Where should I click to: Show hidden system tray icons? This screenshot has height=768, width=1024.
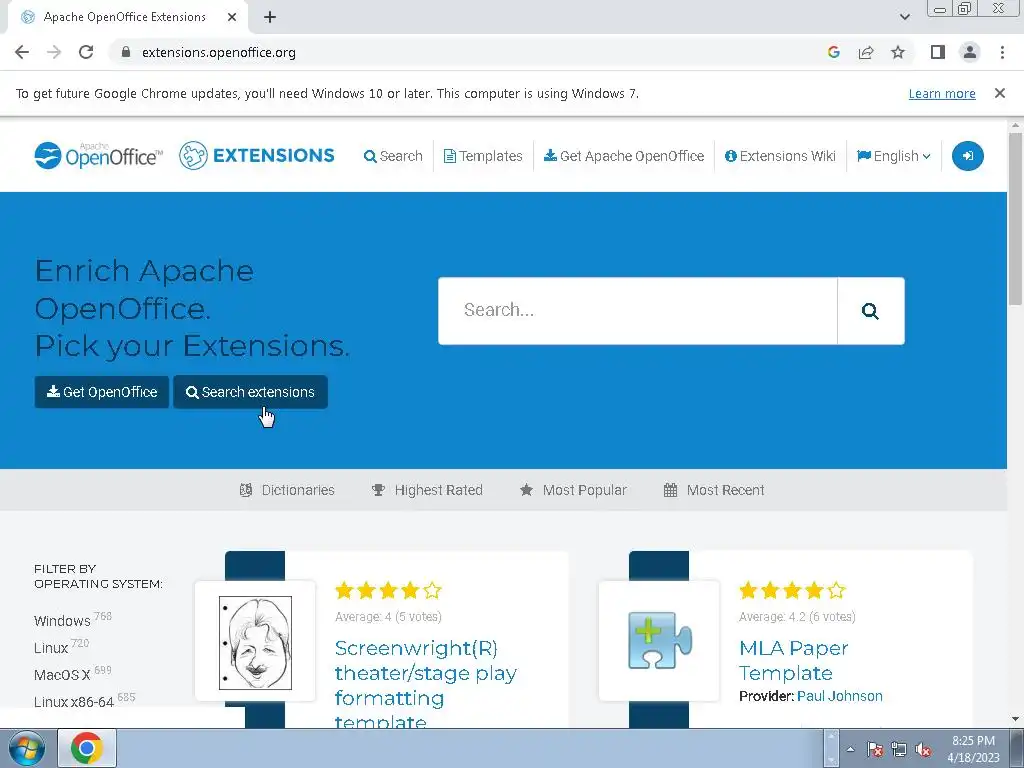point(850,749)
